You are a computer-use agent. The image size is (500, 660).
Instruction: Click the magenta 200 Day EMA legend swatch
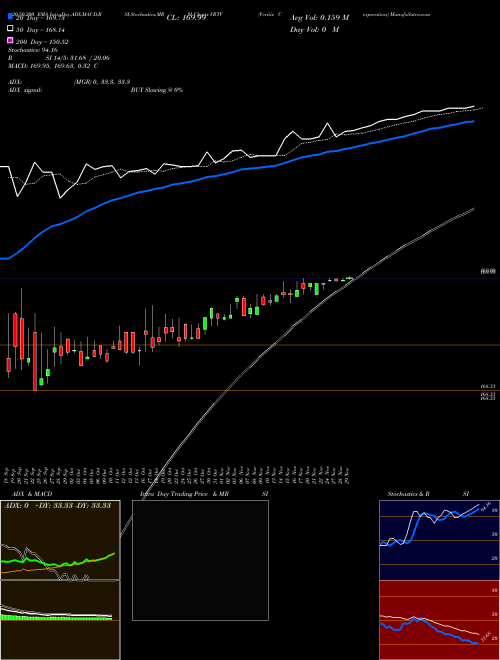11,40
